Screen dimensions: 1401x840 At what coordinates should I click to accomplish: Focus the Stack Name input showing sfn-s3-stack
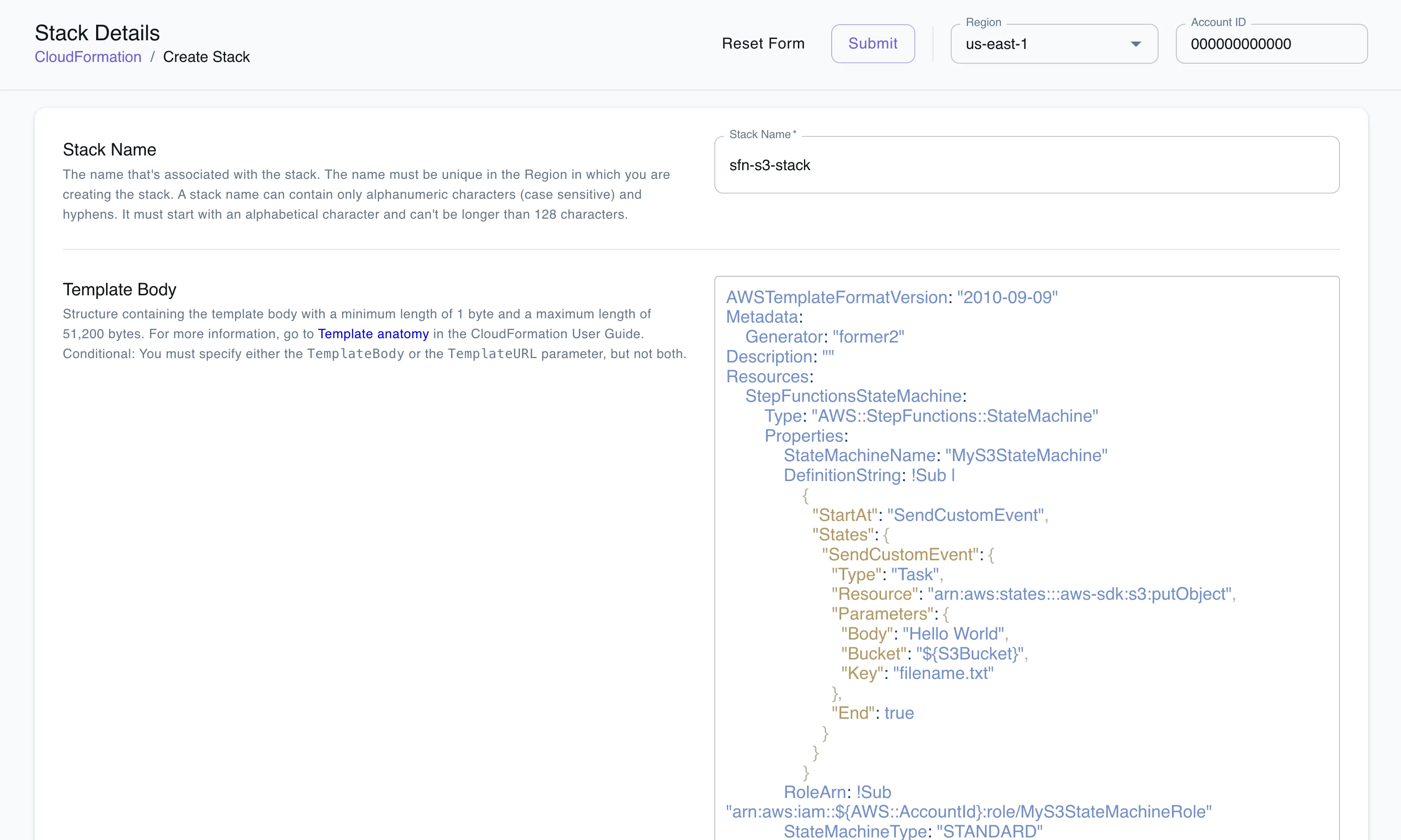click(1027, 165)
